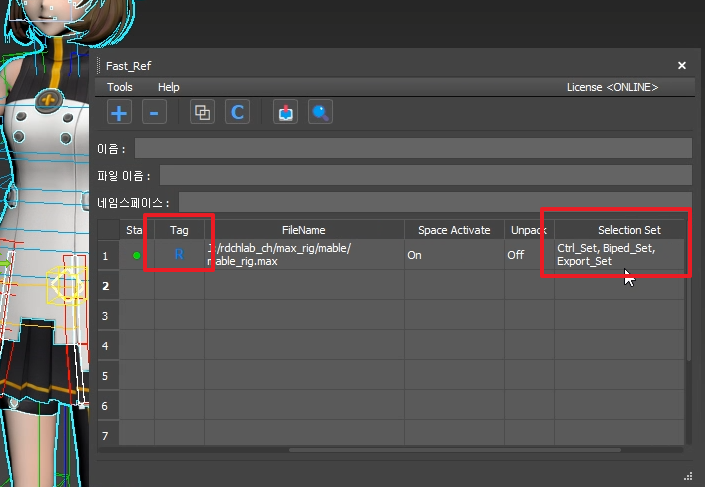Click the 네임스페이스 namespace input field

point(435,202)
